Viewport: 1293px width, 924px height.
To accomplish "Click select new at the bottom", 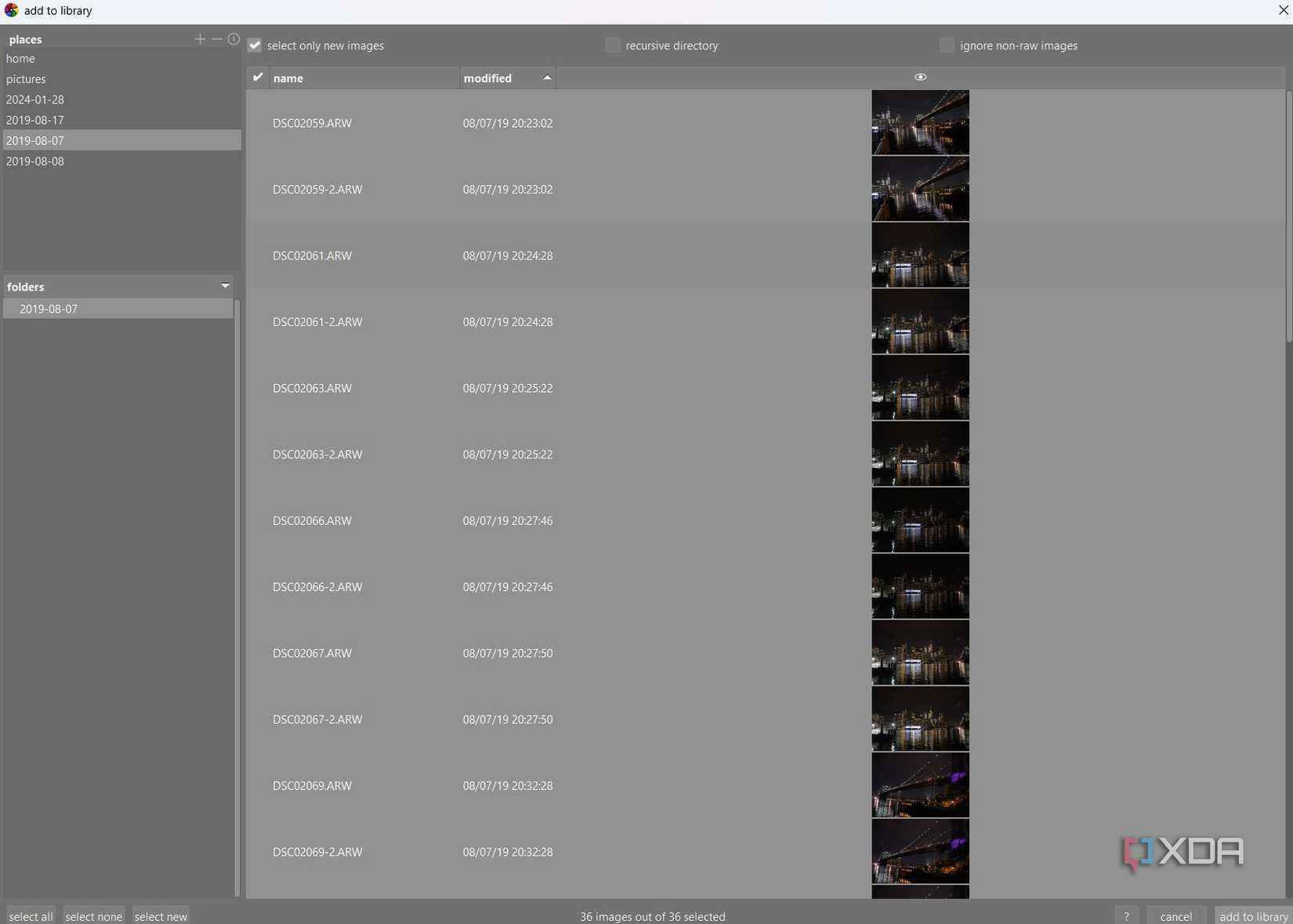I will (161, 915).
